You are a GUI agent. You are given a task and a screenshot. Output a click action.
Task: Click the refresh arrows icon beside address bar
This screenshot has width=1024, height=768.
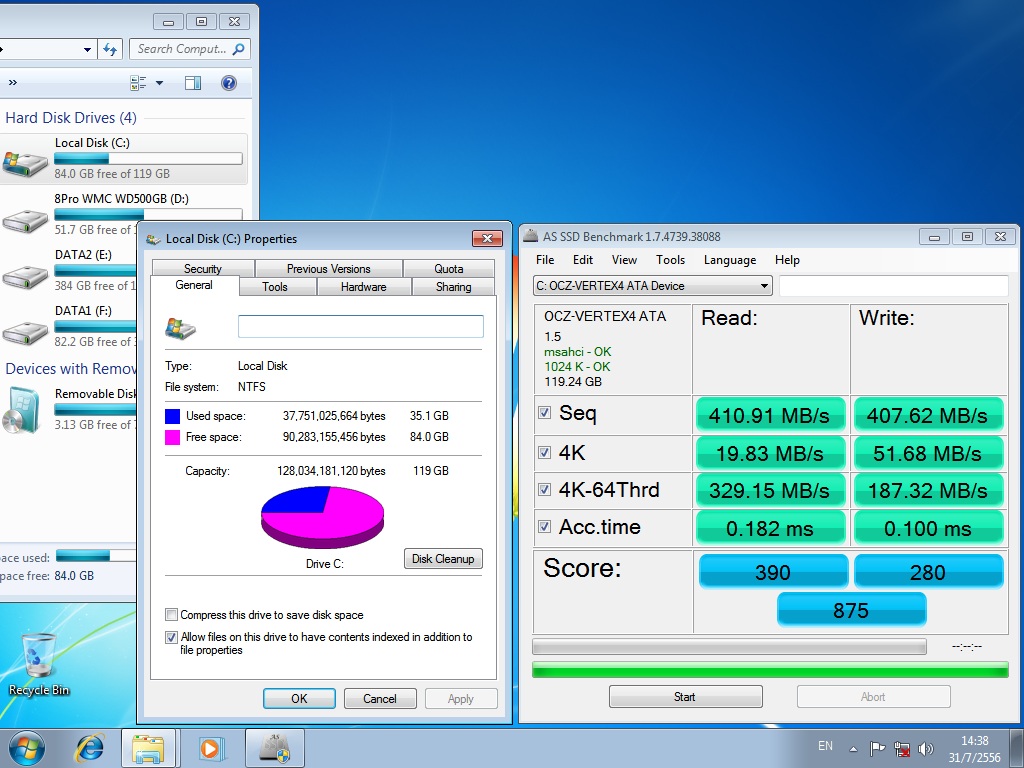110,49
